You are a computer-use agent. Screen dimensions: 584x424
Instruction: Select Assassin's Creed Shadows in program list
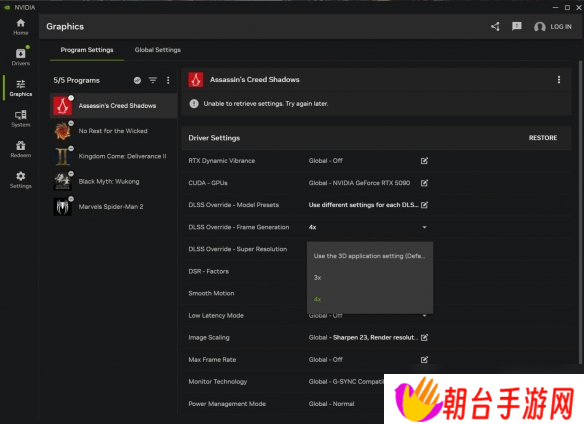(x=114, y=106)
